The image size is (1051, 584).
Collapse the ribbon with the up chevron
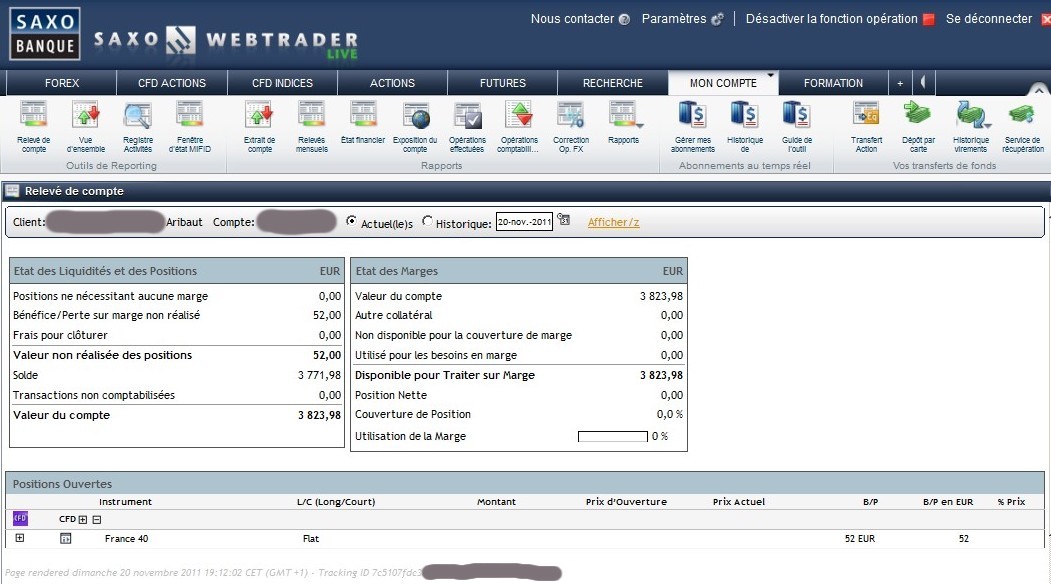coord(1038,89)
